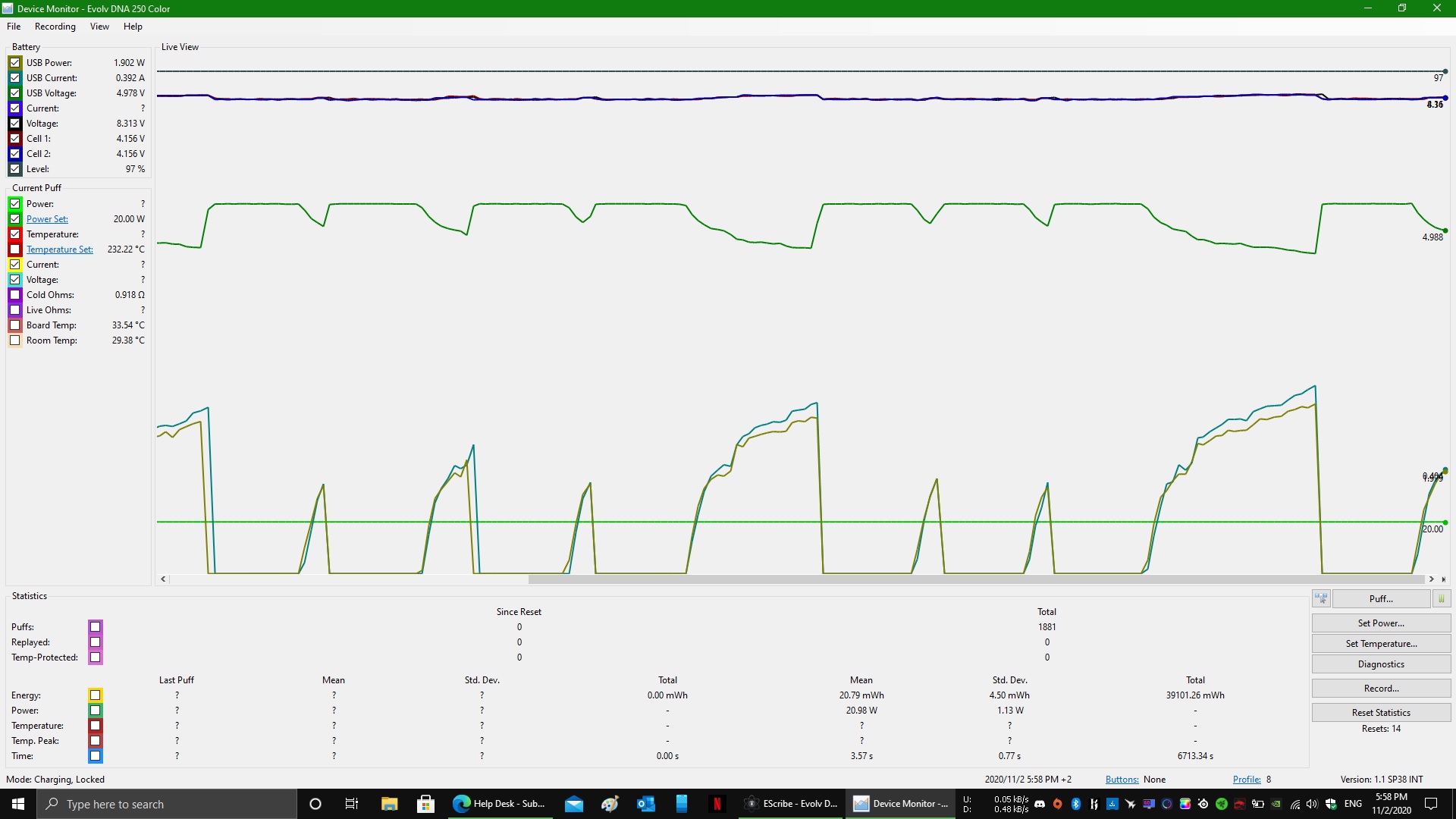Open the Recording menu
Image resolution: width=1456 pixels, height=819 pixels.
coord(55,27)
